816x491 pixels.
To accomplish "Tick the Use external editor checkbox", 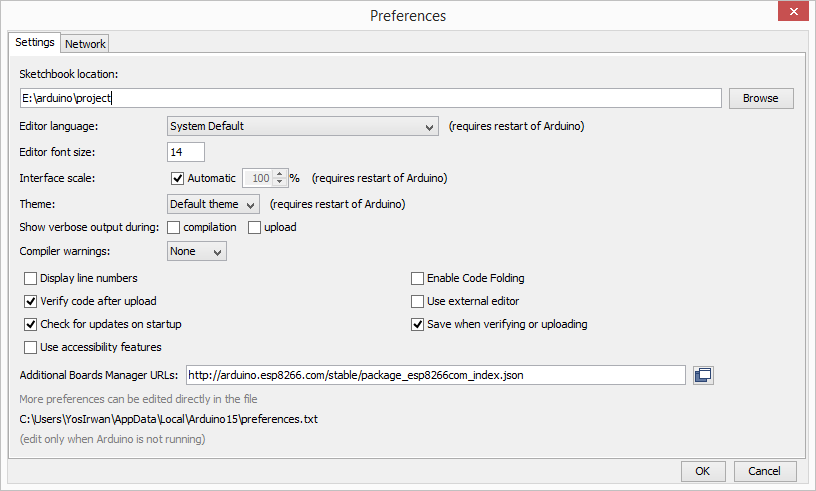I will coord(418,301).
